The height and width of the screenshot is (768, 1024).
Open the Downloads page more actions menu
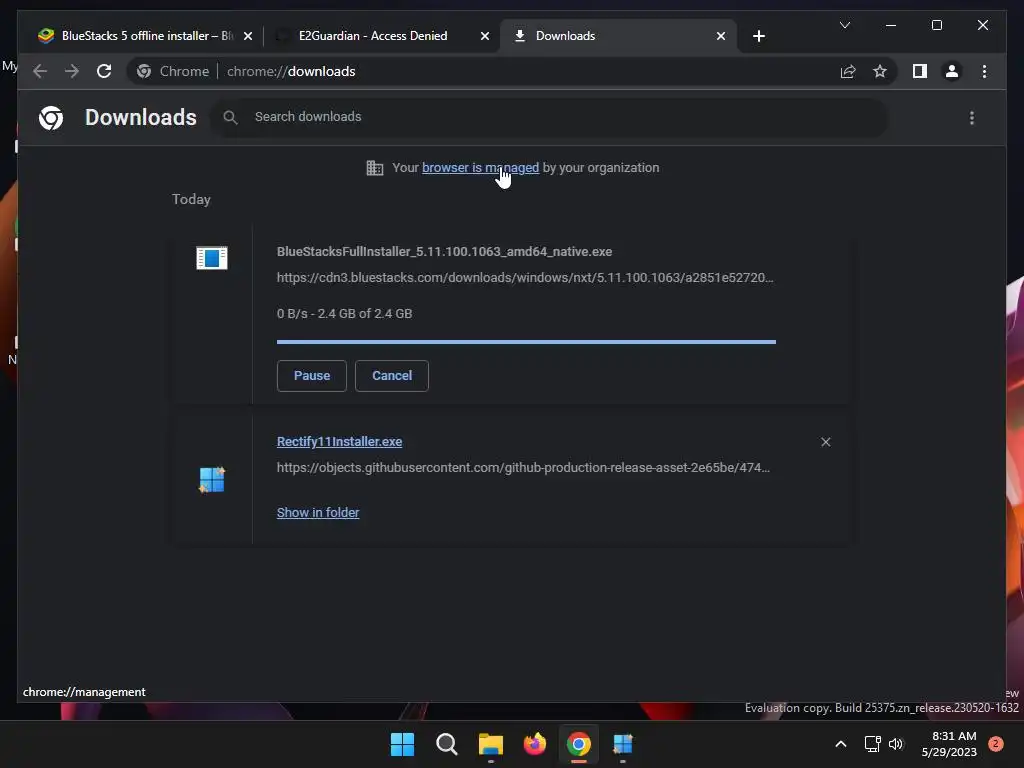pos(972,118)
